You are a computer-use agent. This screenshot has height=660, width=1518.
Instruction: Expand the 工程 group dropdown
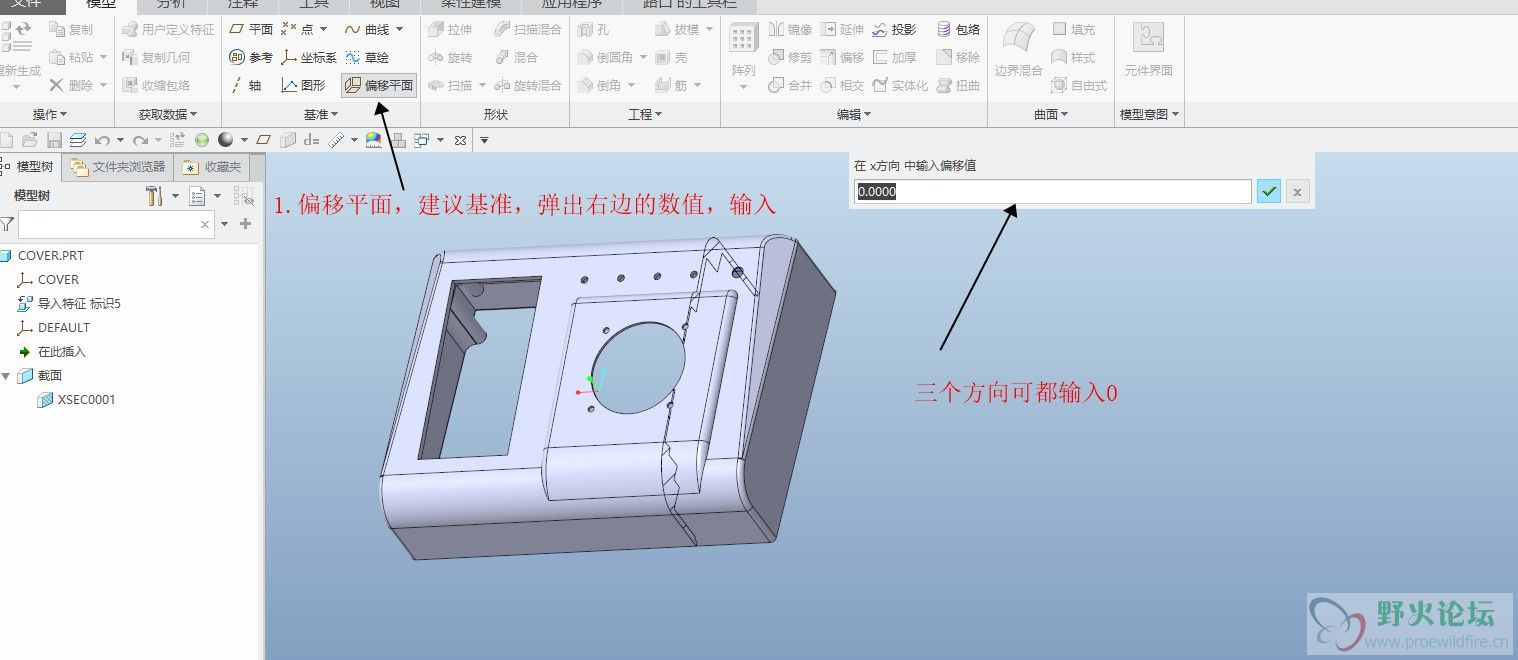645,115
